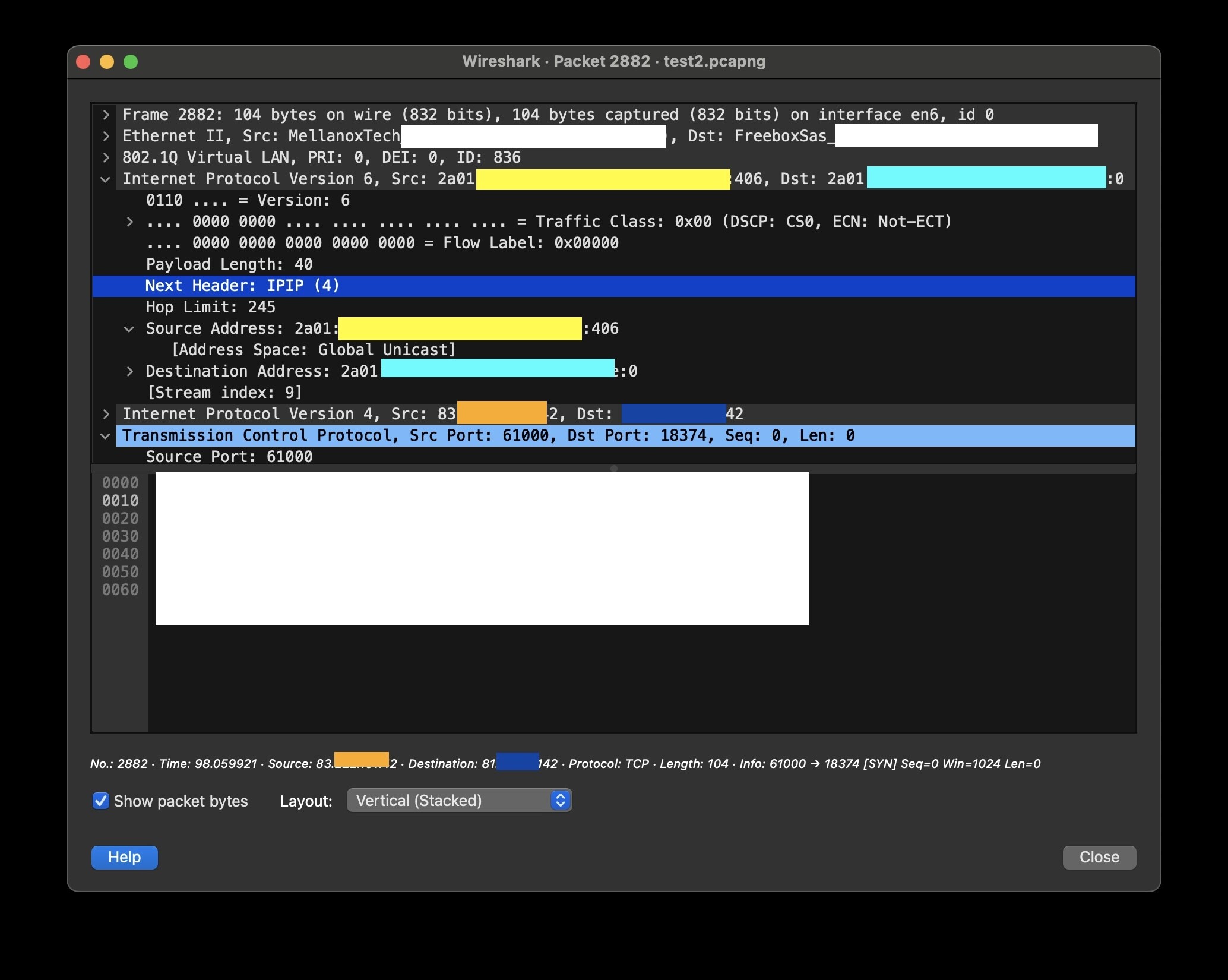Expand the Destination Address field
1228x980 pixels.
(129, 371)
